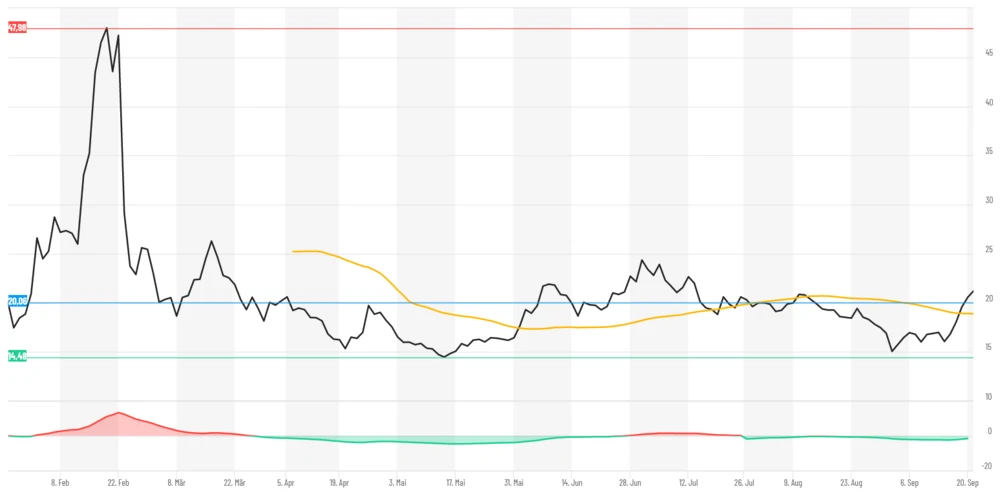This screenshot has height=500, width=1000.
Task: Click the -20 value on indicator axis
Action: (x=987, y=466)
